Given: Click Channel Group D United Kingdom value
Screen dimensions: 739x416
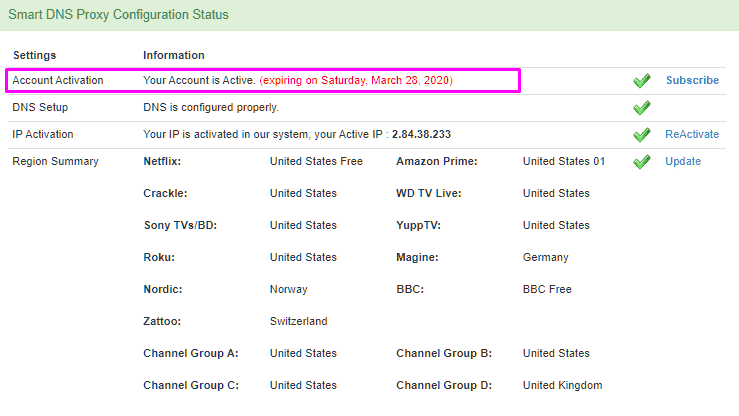Looking at the screenshot, I should tap(562, 385).
